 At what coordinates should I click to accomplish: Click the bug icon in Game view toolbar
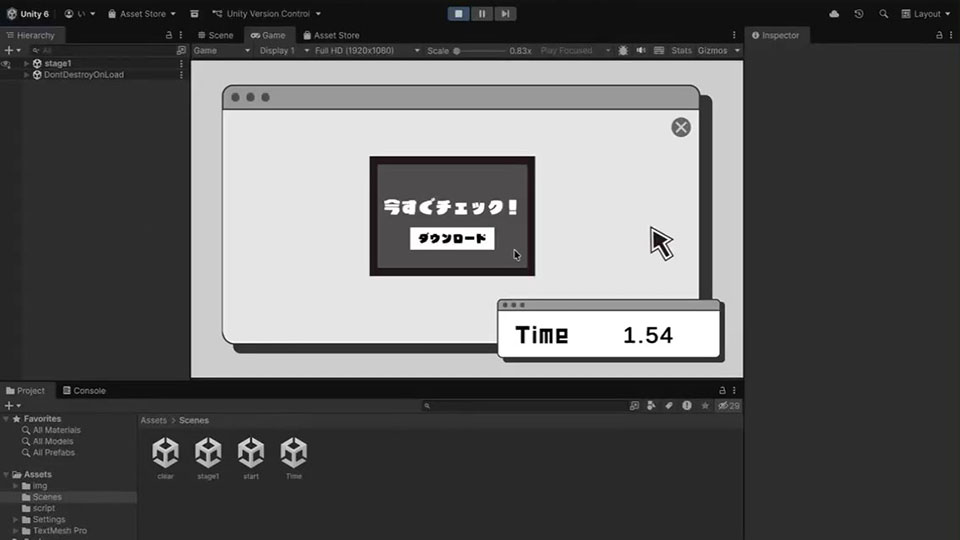tap(624, 50)
